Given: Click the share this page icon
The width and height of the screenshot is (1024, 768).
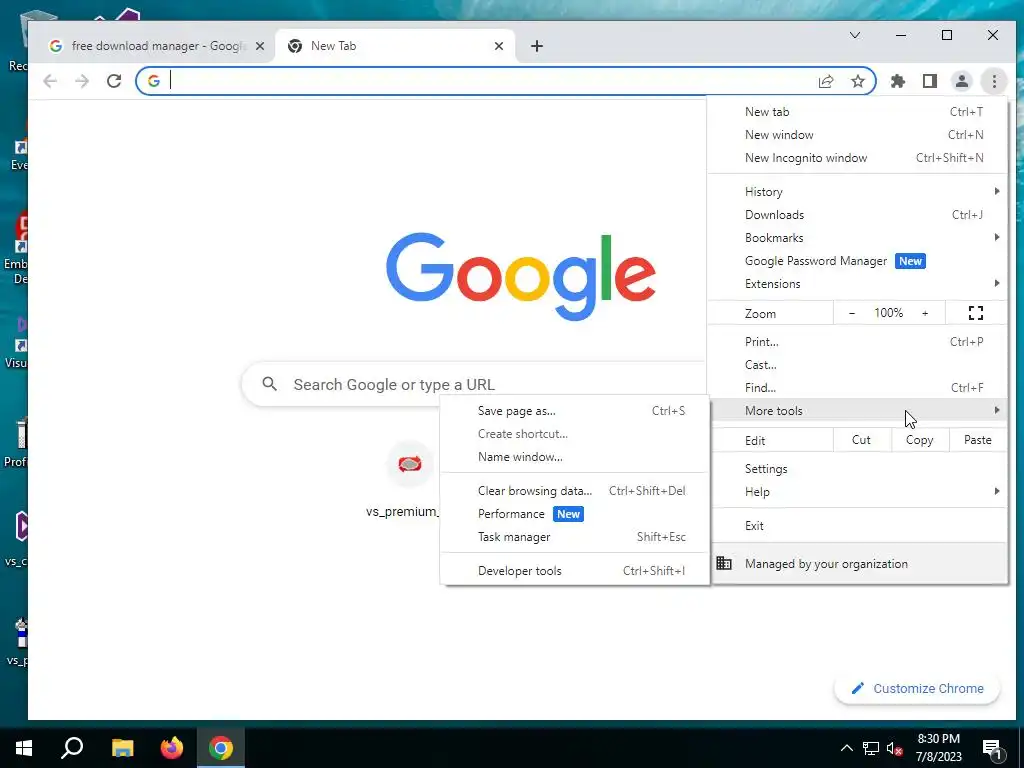Looking at the screenshot, I should pos(826,81).
